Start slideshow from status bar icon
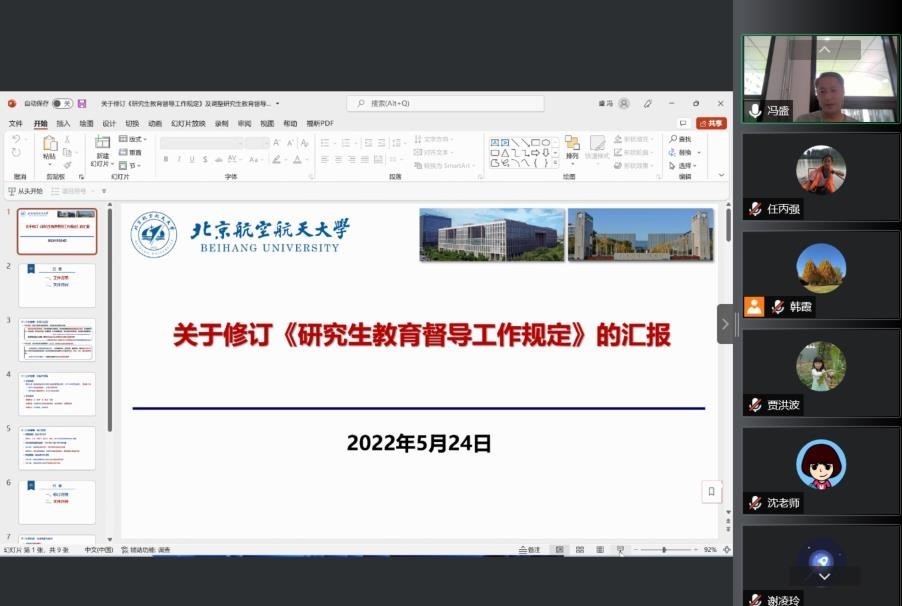Image resolution: width=902 pixels, height=606 pixels. click(x=620, y=550)
